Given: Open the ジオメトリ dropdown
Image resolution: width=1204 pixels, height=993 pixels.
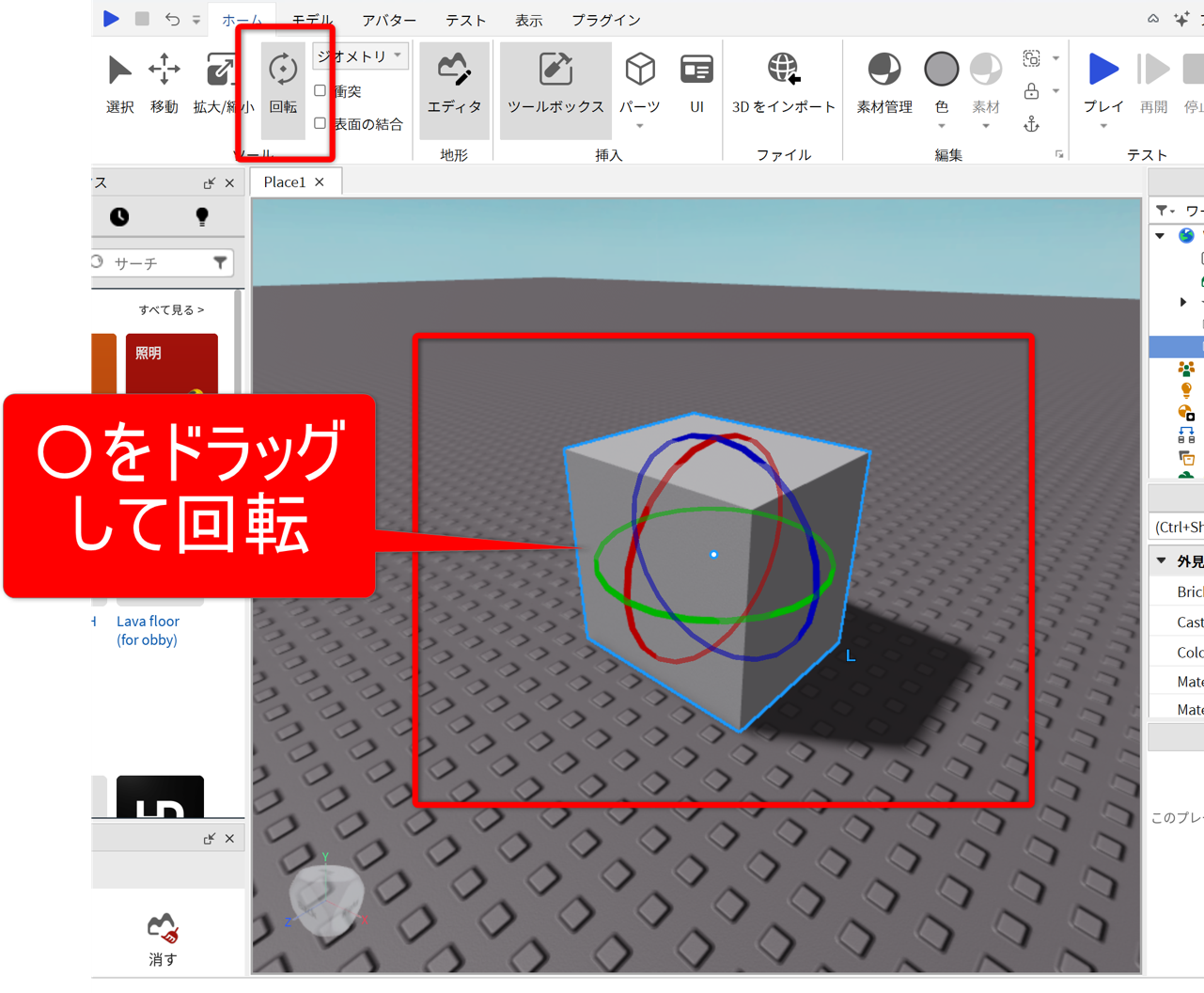Looking at the screenshot, I should click(360, 56).
